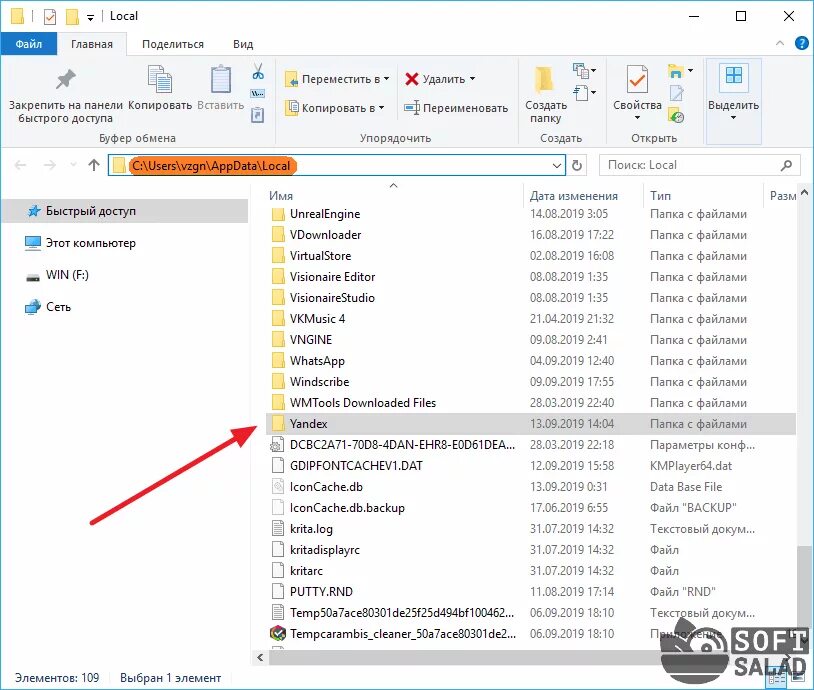Open the Выделить dropdown arrow
The height and width of the screenshot is (690, 814).
(733, 118)
